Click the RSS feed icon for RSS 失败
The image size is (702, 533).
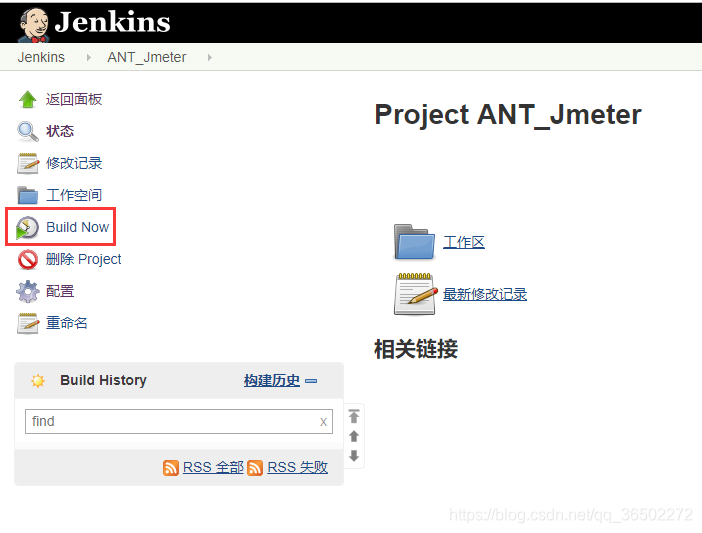[255, 468]
